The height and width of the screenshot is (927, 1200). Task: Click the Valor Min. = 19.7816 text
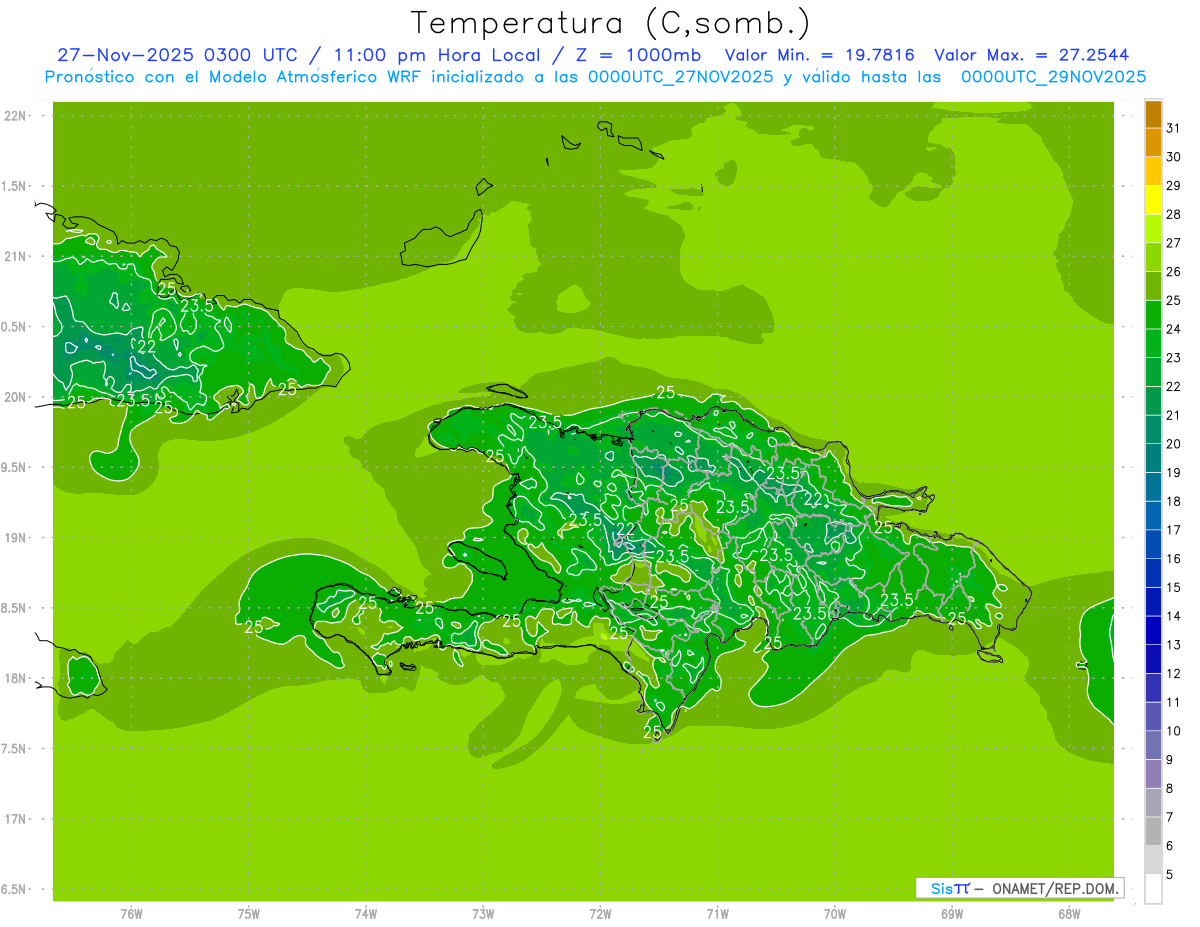click(x=819, y=55)
